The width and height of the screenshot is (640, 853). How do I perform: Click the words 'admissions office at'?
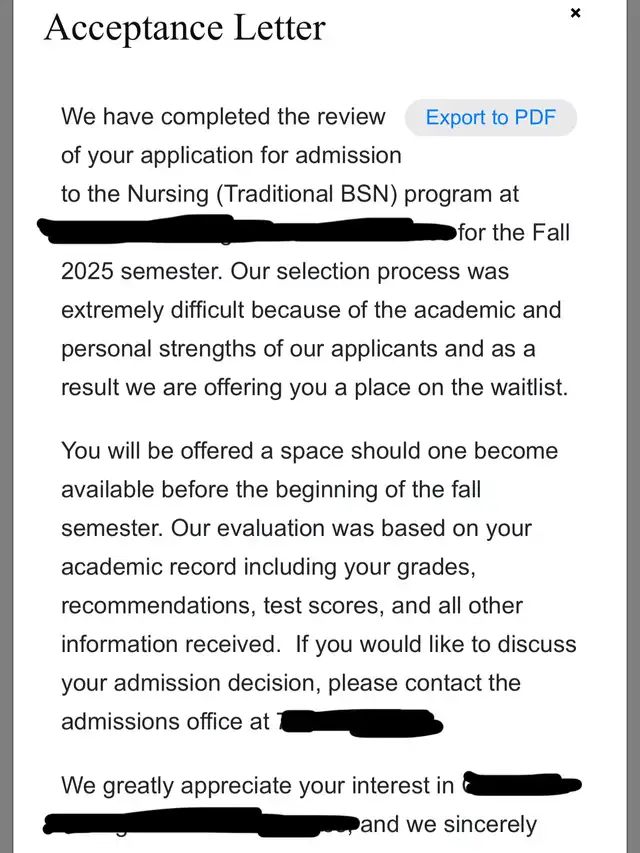[x=165, y=721]
